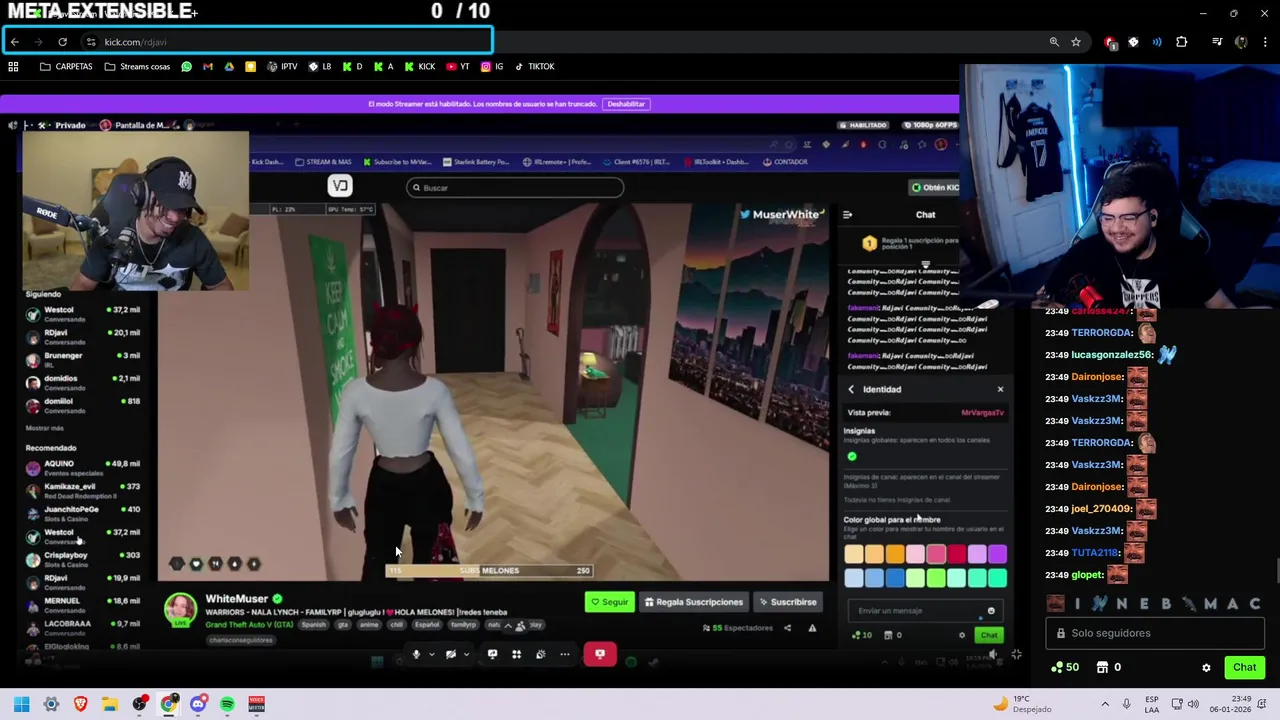
Task: Click the exit fullscreen icon near video corner
Action: coord(1016,654)
